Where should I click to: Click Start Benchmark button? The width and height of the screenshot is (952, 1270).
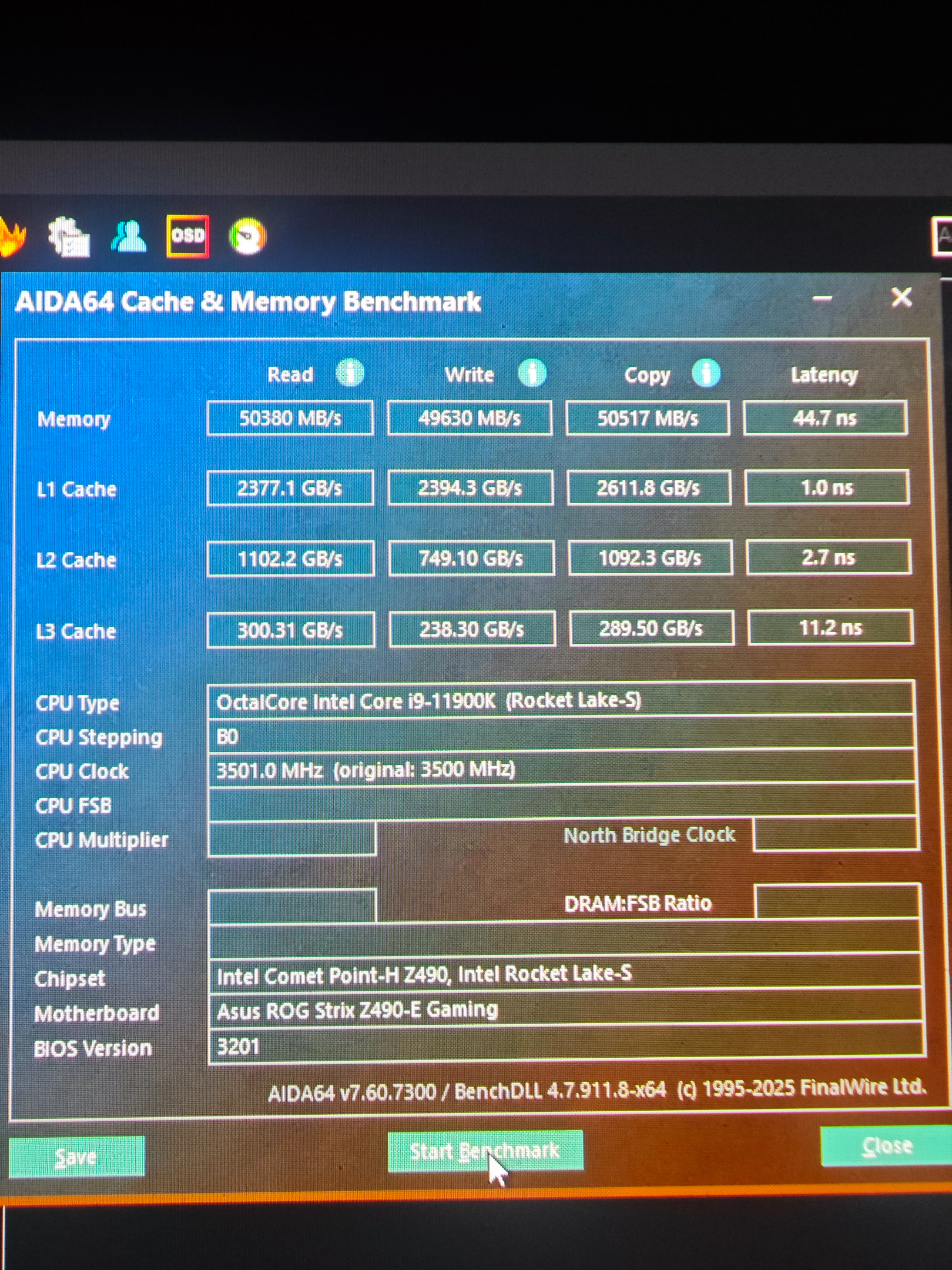485,1151
